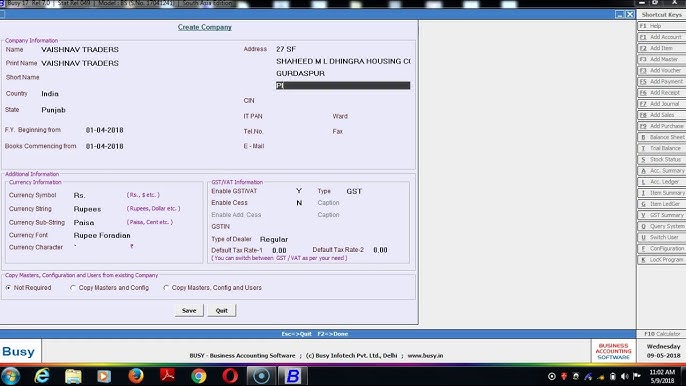Viewport: 686px width, 386px height.
Task: Launch Google Chrome from taskbar
Action: 199,376
